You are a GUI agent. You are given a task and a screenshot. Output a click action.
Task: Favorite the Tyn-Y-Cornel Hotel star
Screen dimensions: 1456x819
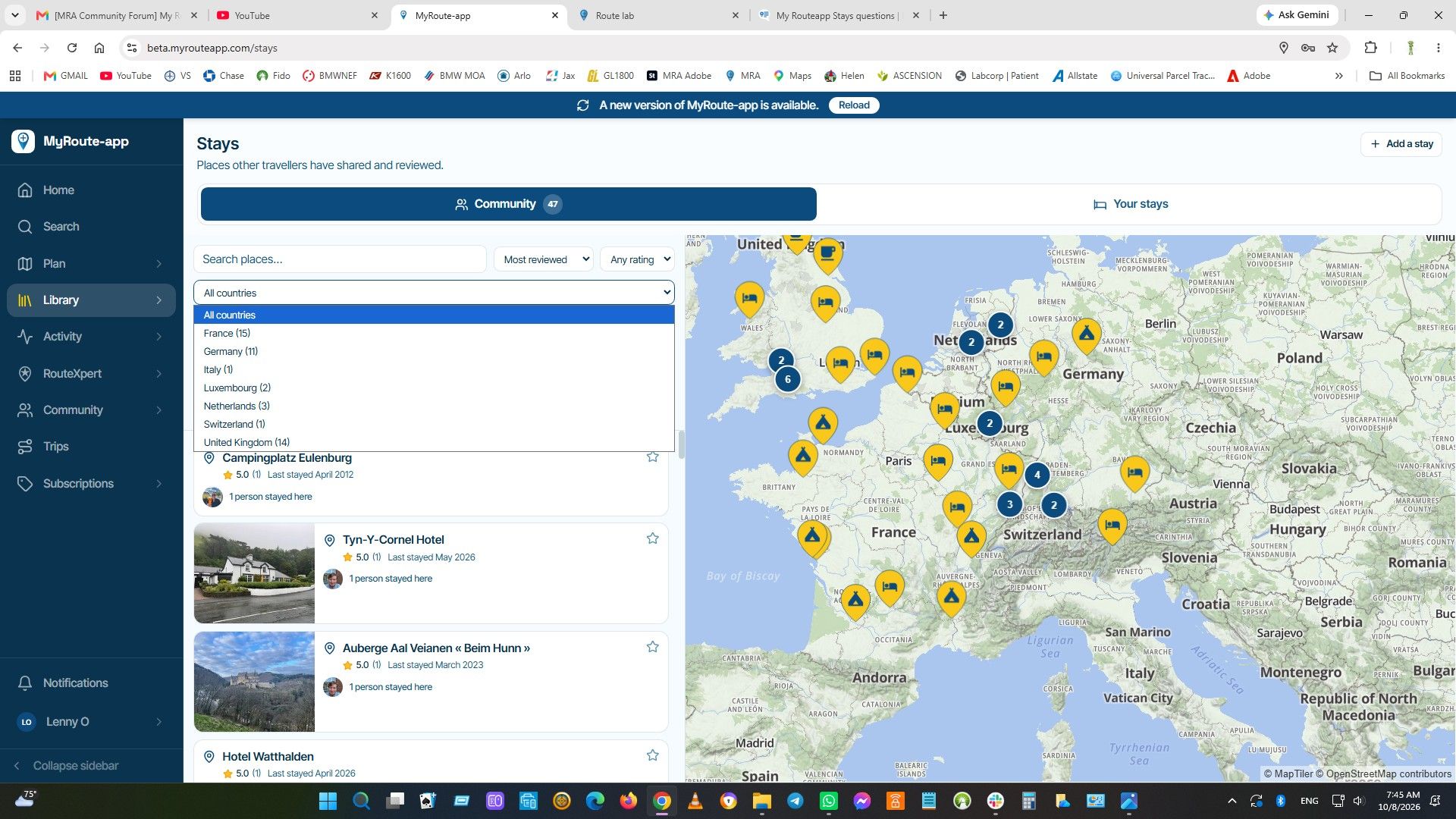tap(652, 538)
